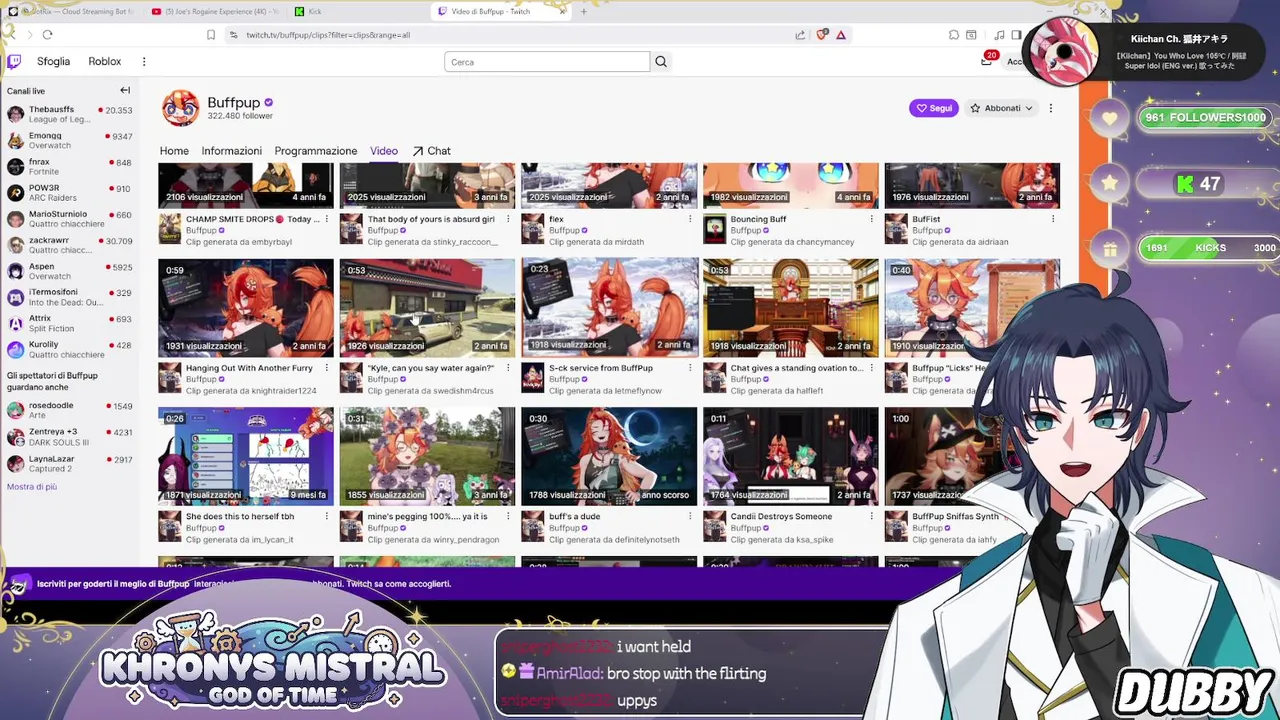Viewport: 1280px width, 720px height.
Task: Open the 'CHAMP SMITE DROPS' clip title
Action: point(253,219)
